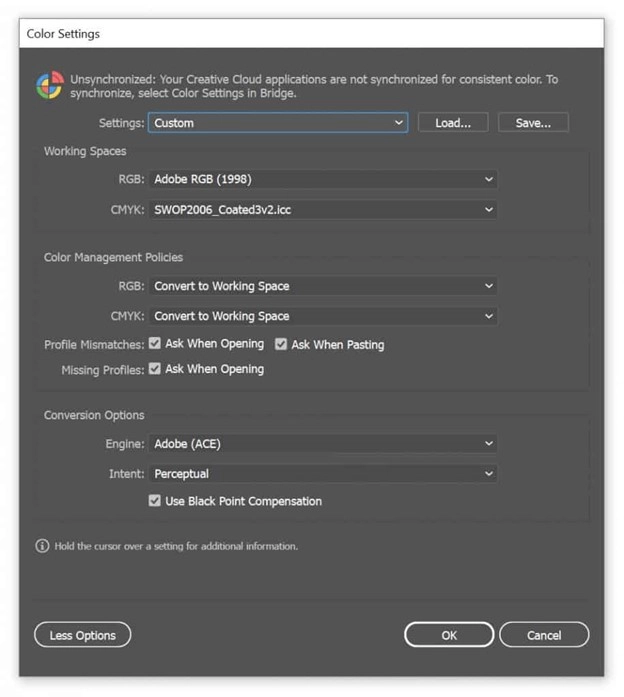624x697 pixels.
Task: Click the color sync status wheel icon
Action: coord(50,85)
